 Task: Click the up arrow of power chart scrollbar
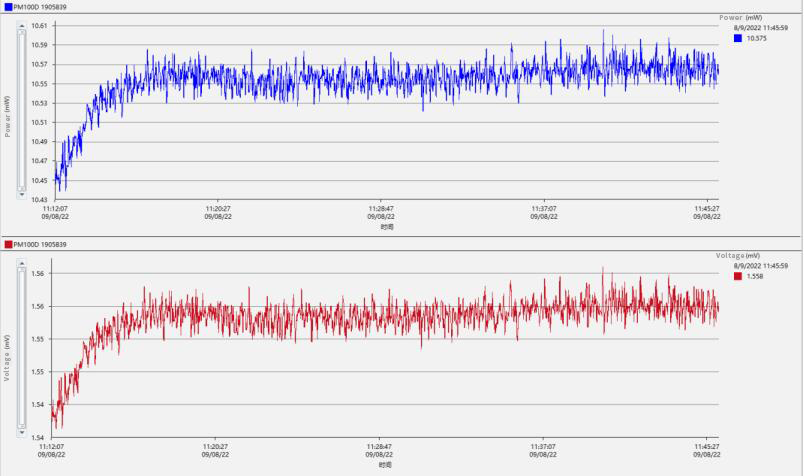[x=21, y=27]
